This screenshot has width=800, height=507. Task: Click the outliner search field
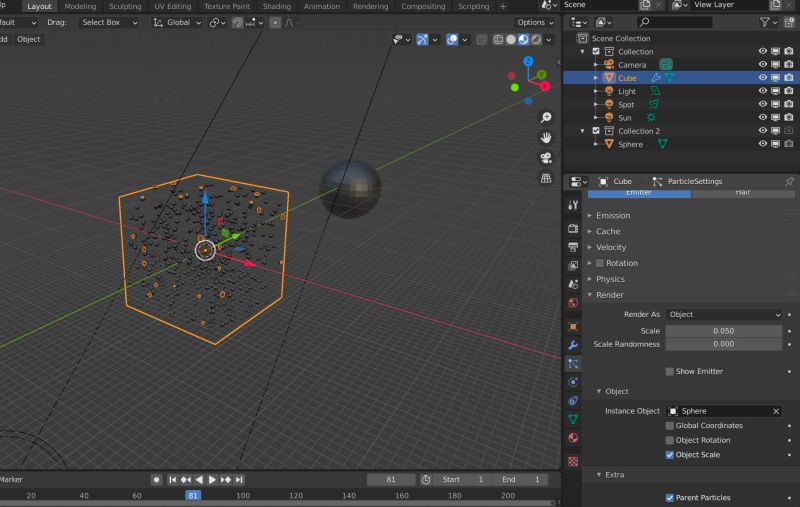click(x=674, y=22)
